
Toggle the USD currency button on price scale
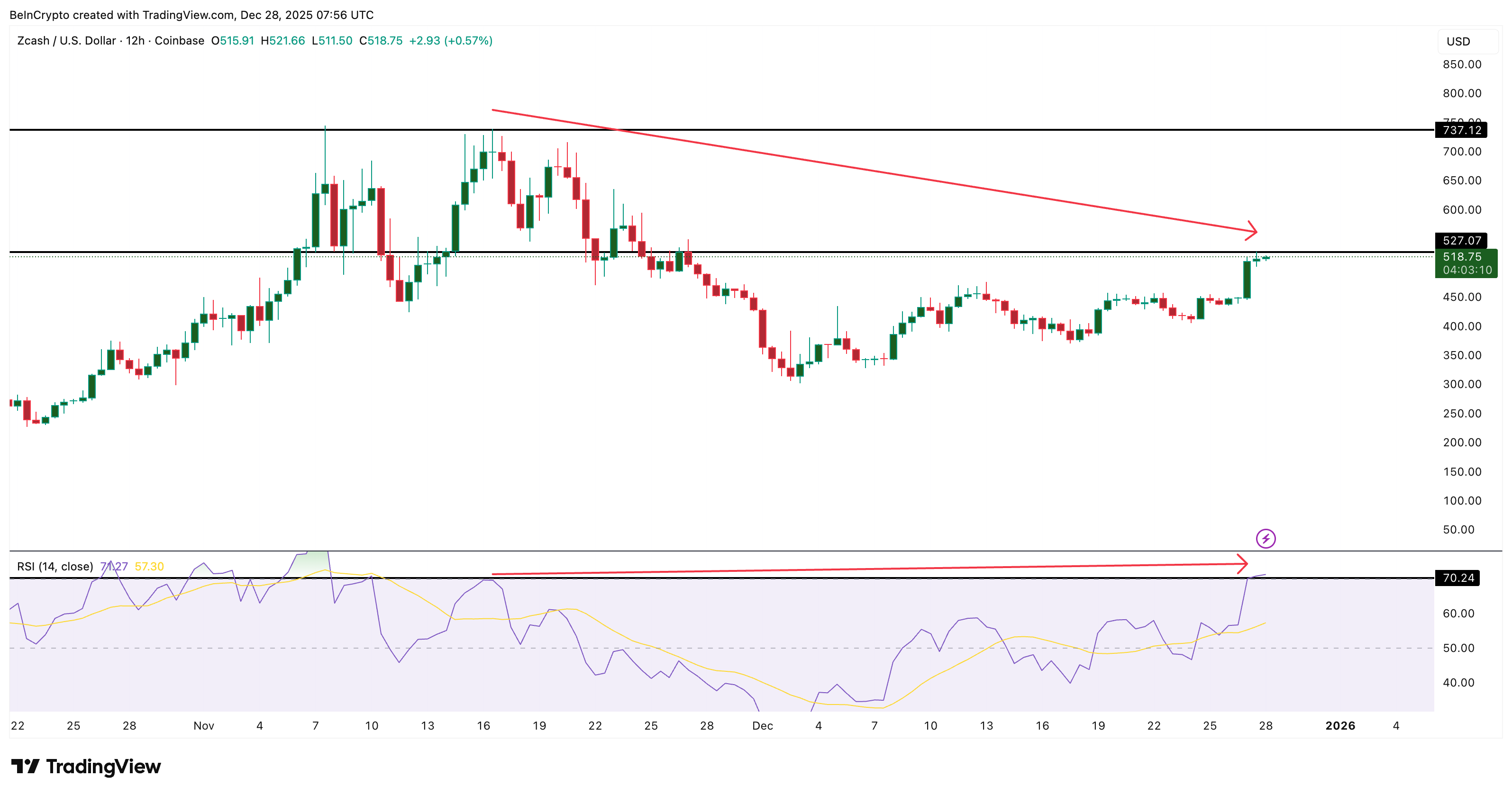click(1465, 41)
